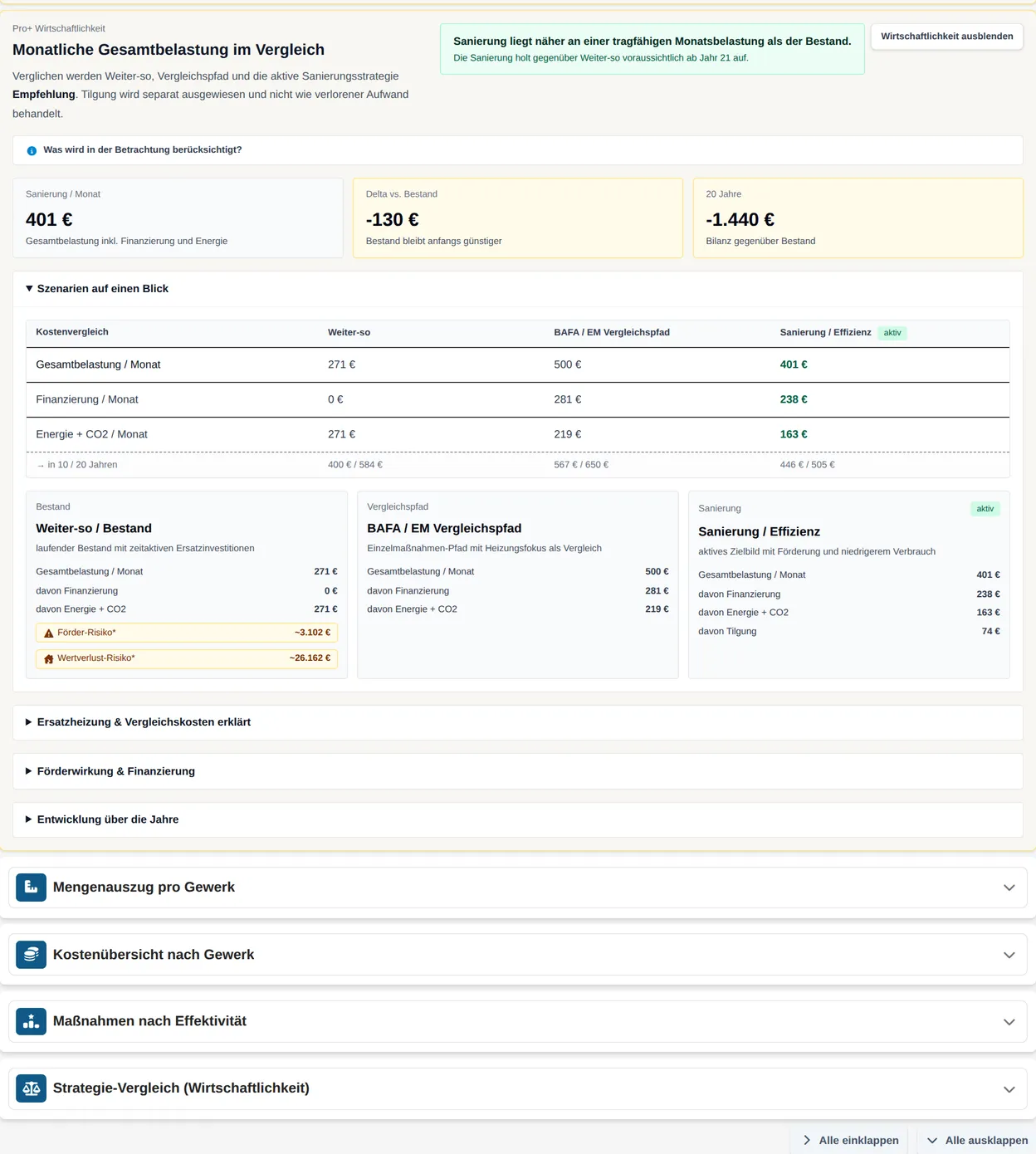Click the scales icon for Strategie-Vergleich

point(32,1088)
